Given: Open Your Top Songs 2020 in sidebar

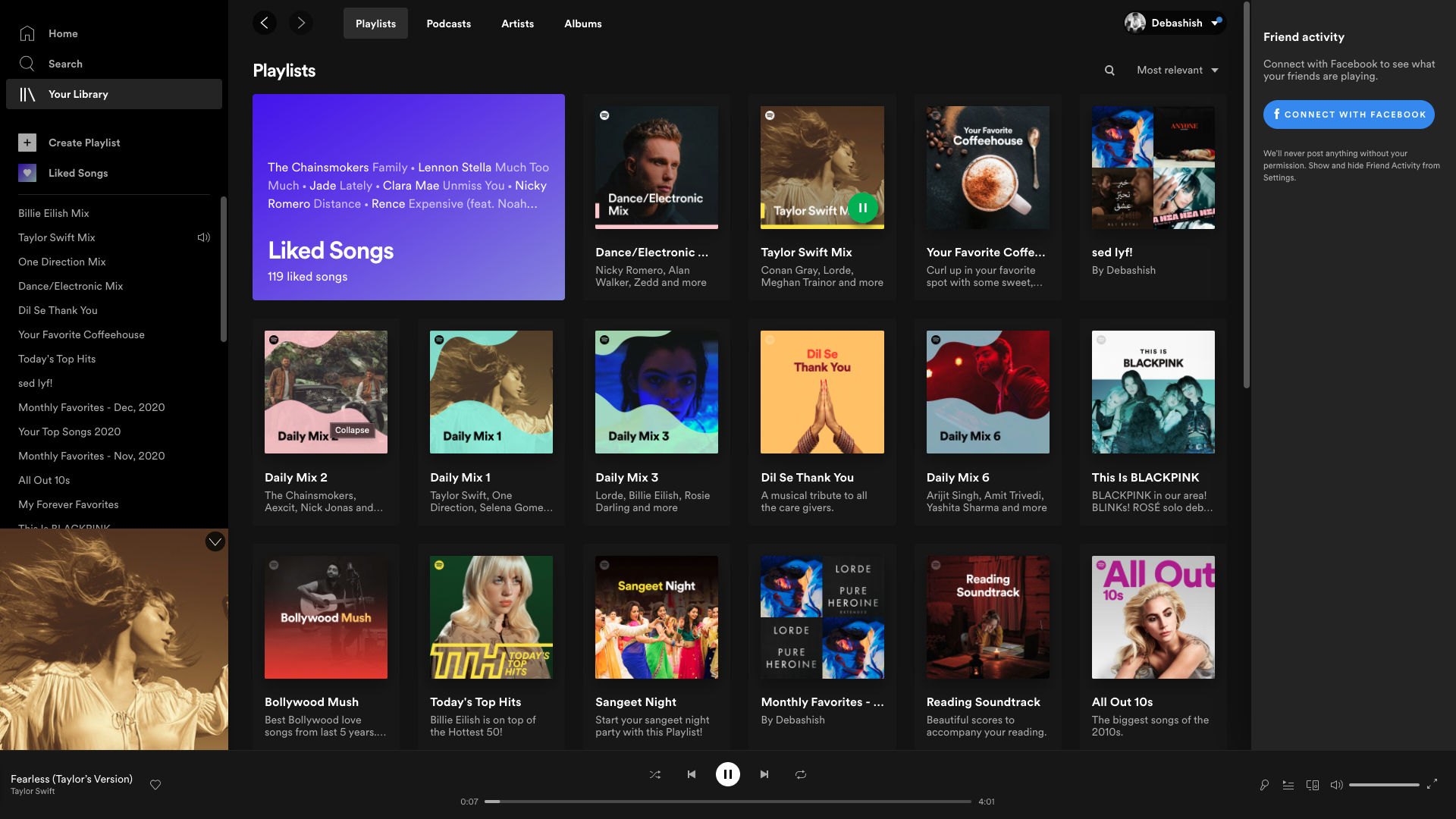Looking at the screenshot, I should pyautogui.click(x=70, y=431).
